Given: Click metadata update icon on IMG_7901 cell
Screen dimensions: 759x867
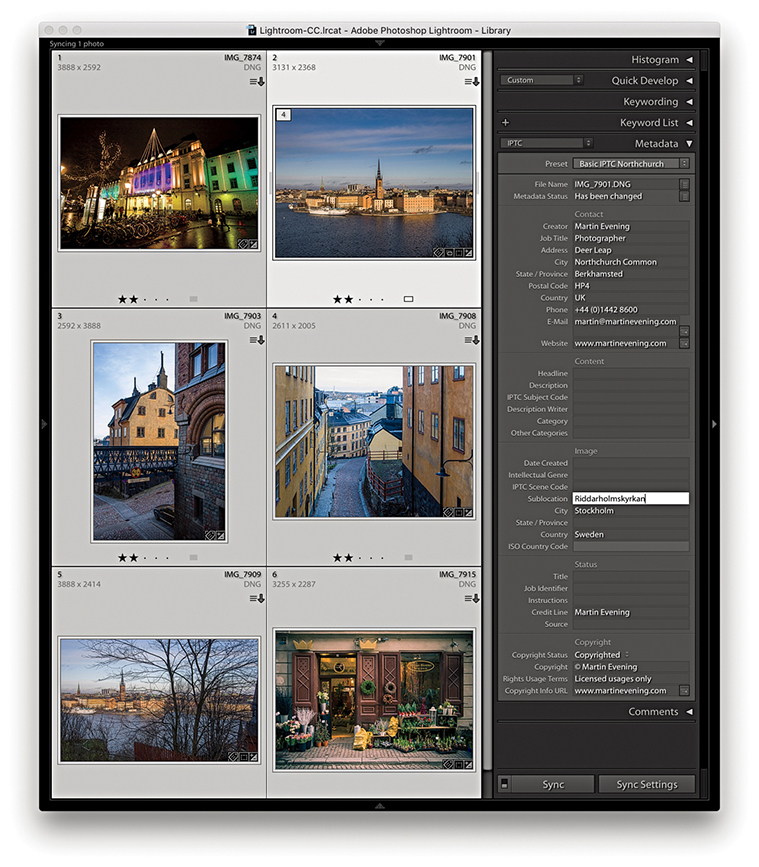Looking at the screenshot, I should tap(470, 82).
